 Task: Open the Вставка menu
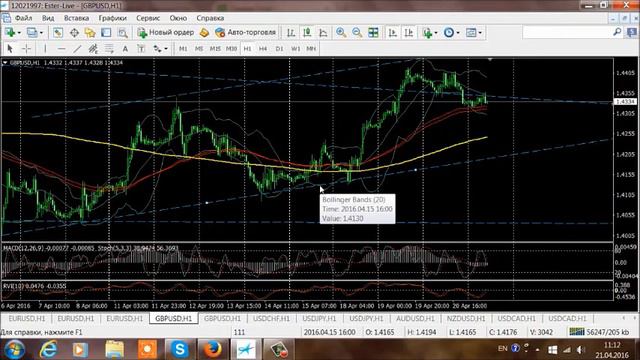[x=76, y=18]
